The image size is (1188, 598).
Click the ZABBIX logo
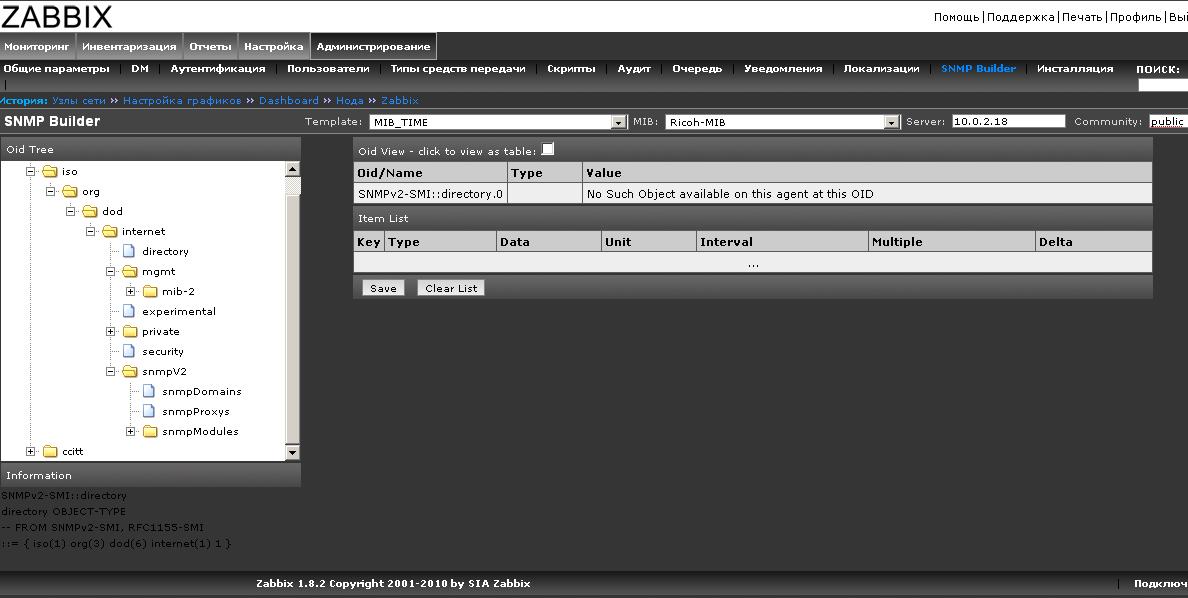(x=56, y=16)
